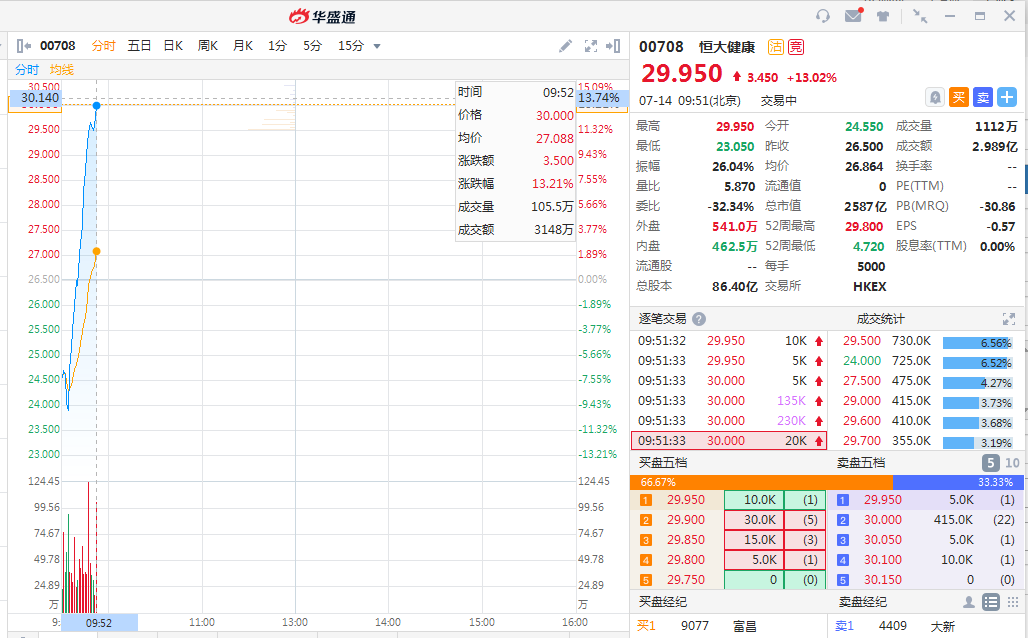Add stock to watchlist with plus icon
The image size is (1028, 638).
click(1007, 97)
